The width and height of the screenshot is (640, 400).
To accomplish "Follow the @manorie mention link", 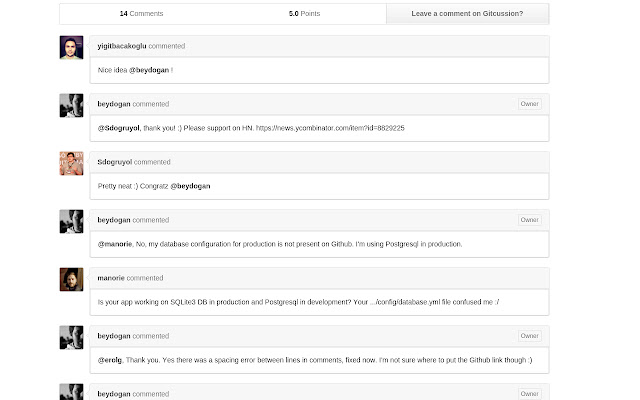I will 115,244.
